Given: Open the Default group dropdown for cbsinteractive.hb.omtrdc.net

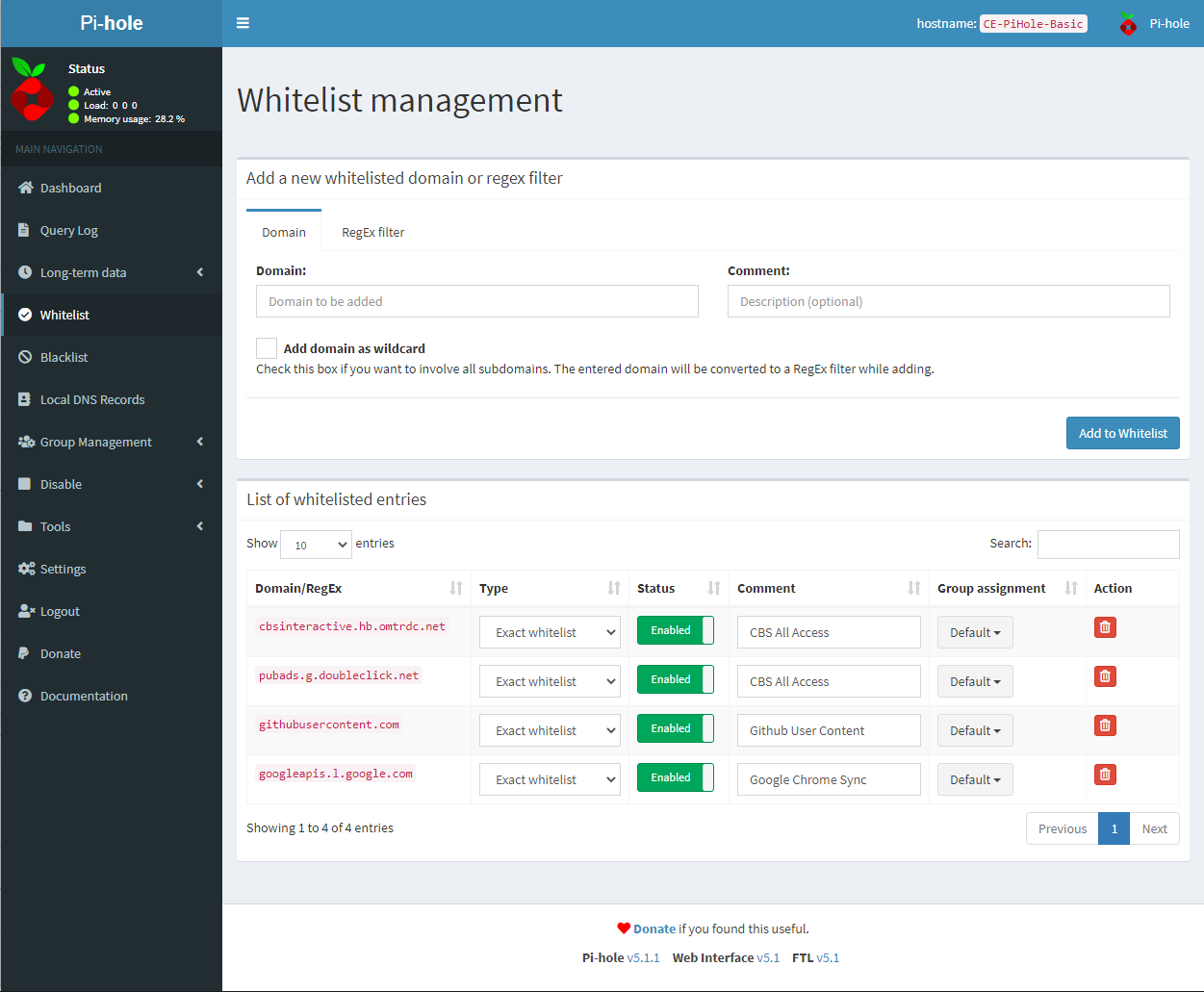Looking at the screenshot, I should (974, 631).
